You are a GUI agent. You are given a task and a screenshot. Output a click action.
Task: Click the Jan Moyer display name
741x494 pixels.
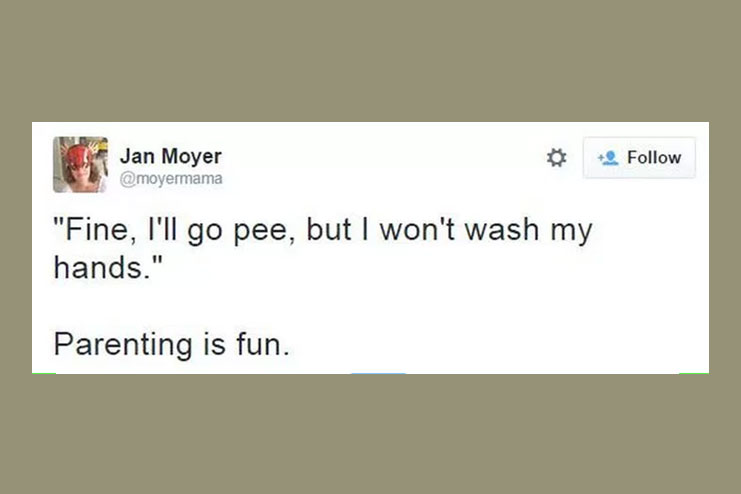(x=171, y=156)
